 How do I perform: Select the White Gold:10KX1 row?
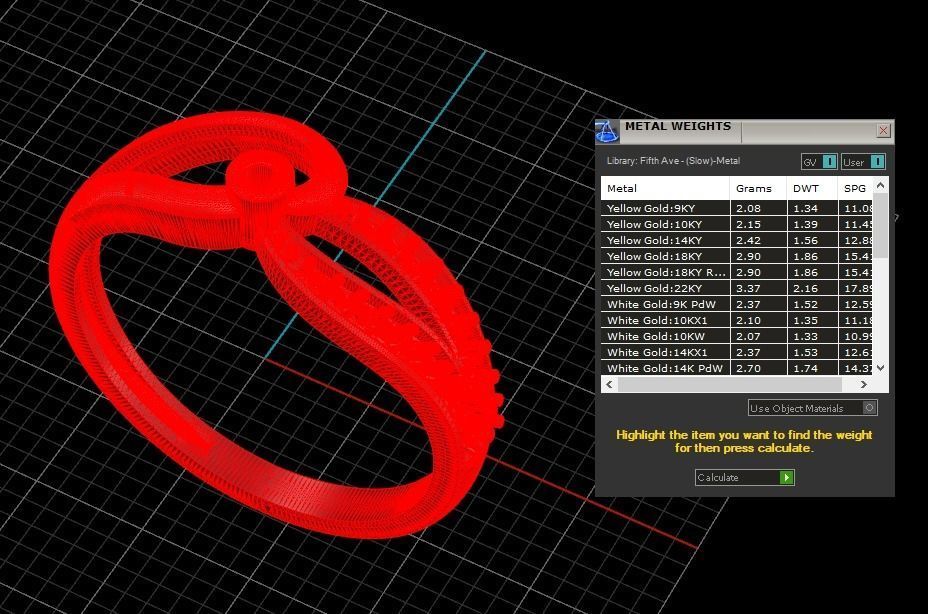point(737,320)
